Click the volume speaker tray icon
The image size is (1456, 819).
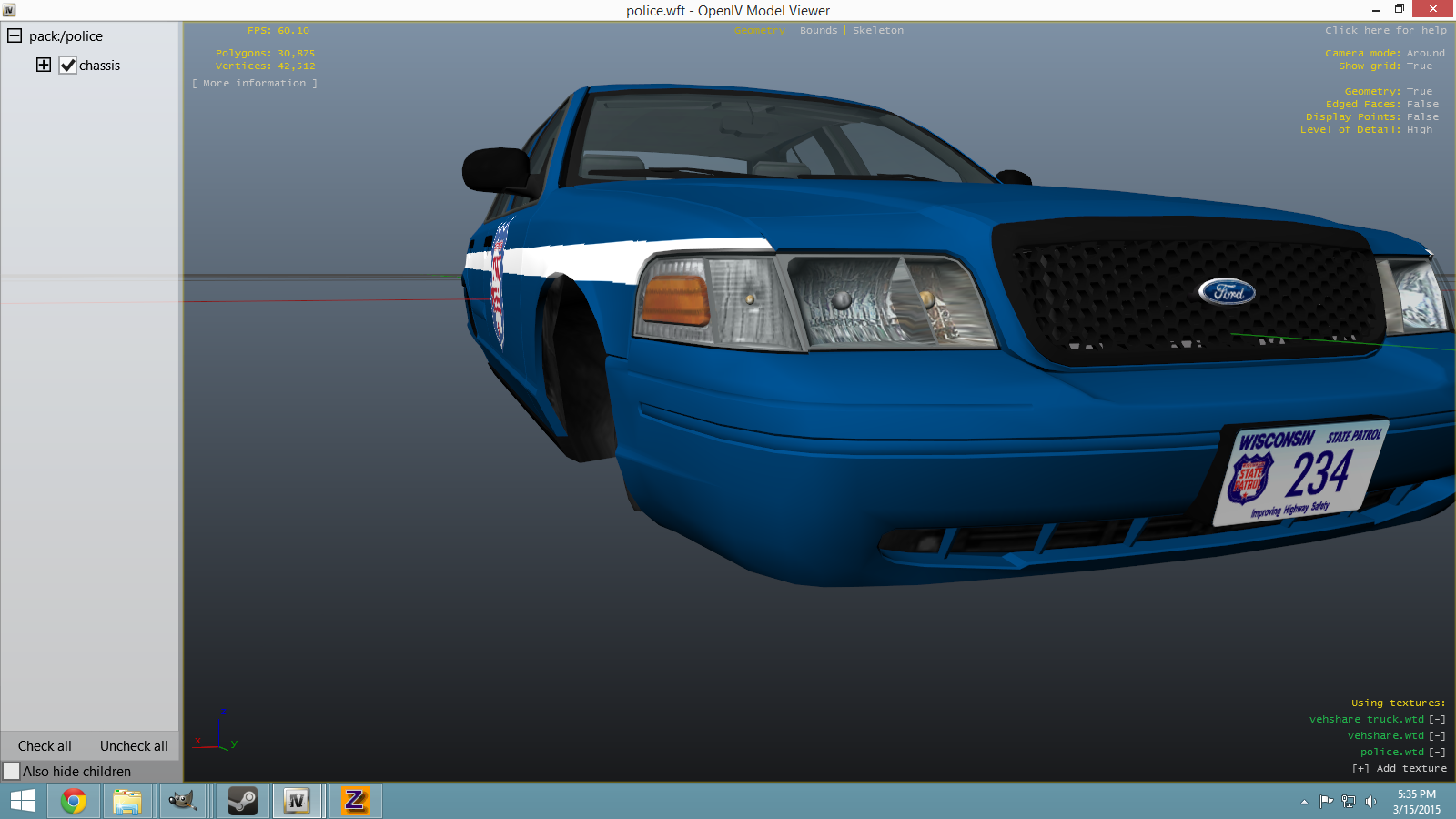[1370, 802]
